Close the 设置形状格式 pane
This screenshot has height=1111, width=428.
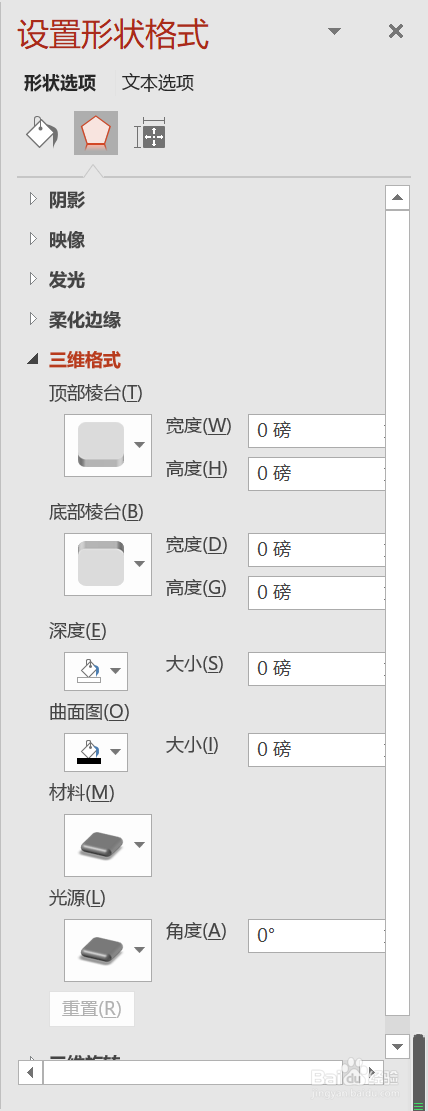coord(396,31)
